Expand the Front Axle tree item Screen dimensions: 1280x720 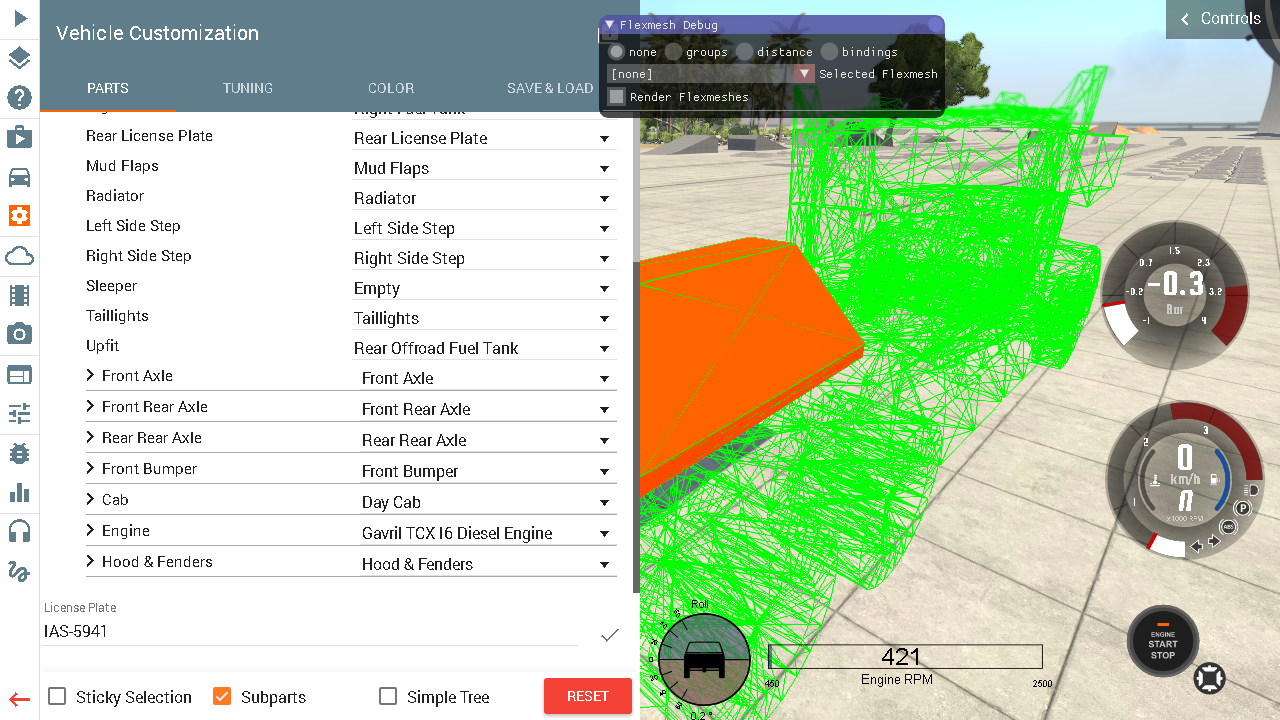[90, 376]
